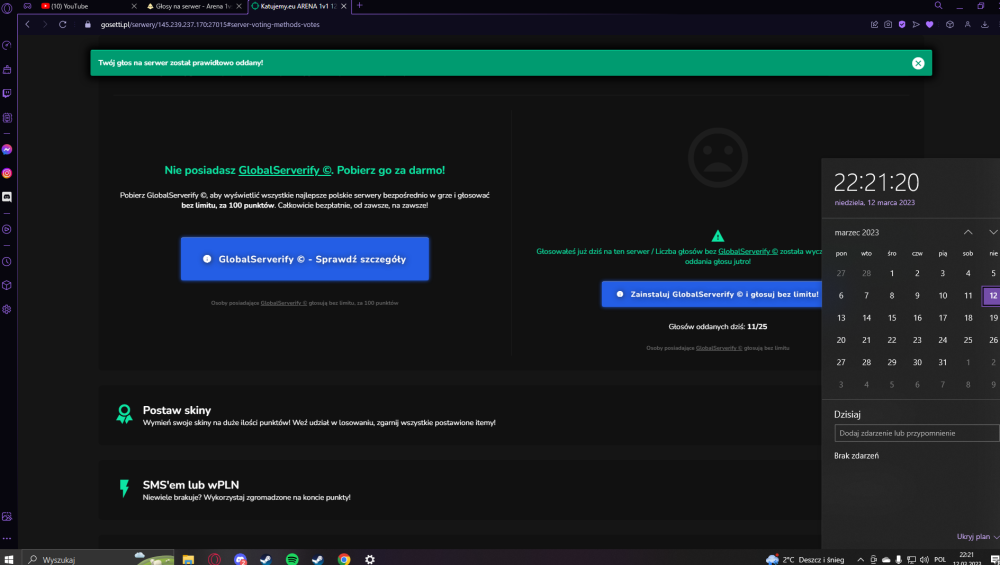Open Google Chrome from the taskbar
Screen dimensions: 1000x565
click(x=344, y=559)
